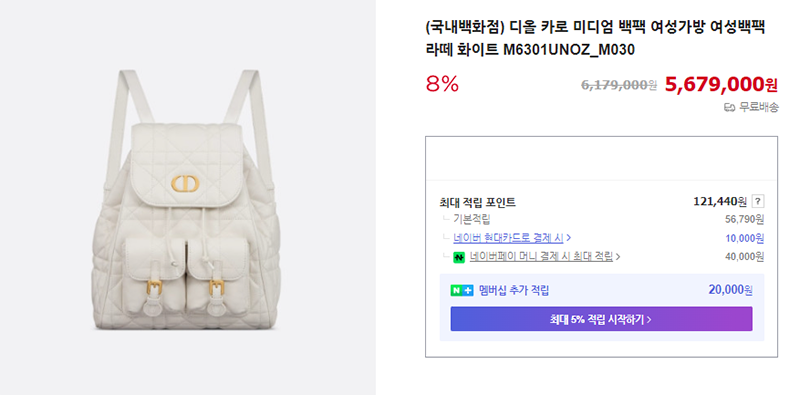The width and height of the screenshot is (800, 395).
Task: Click the question mark help icon
Action: (758, 202)
